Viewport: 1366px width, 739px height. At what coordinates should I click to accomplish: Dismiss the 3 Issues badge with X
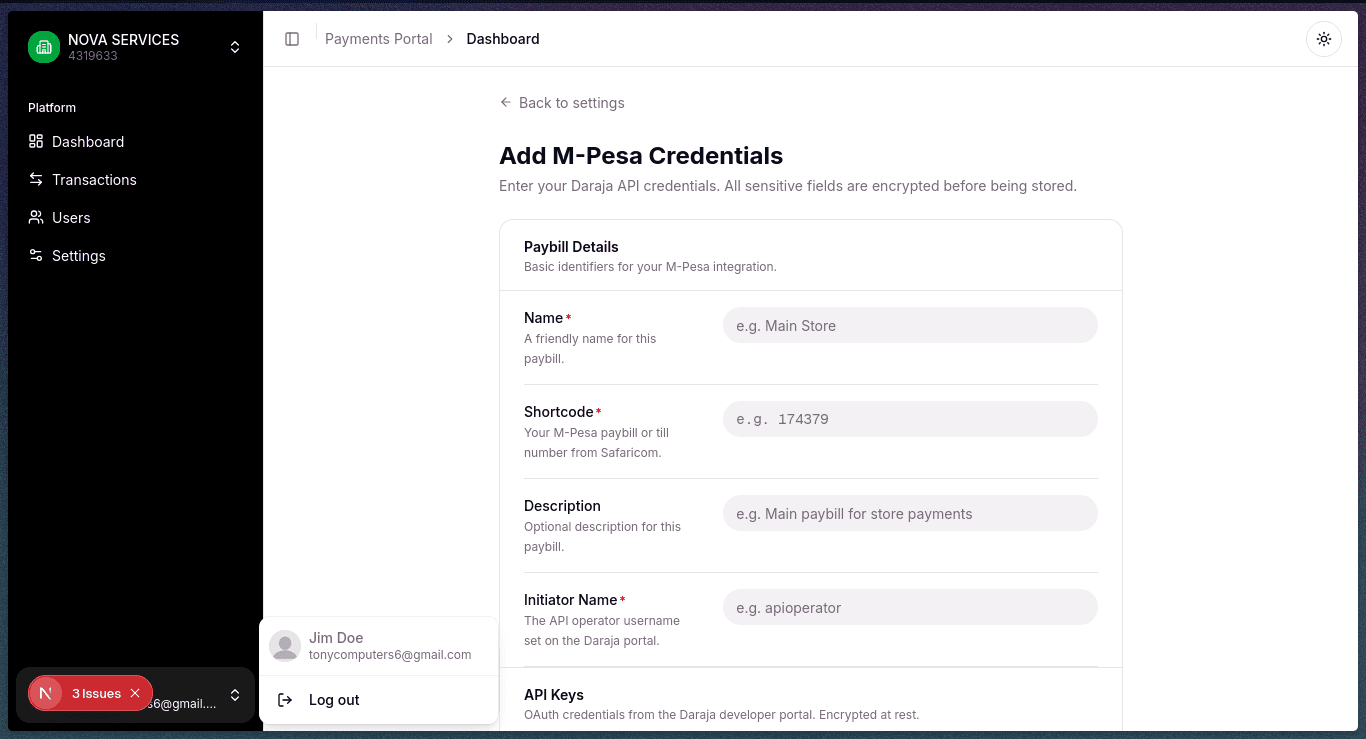tap(135, 693)
